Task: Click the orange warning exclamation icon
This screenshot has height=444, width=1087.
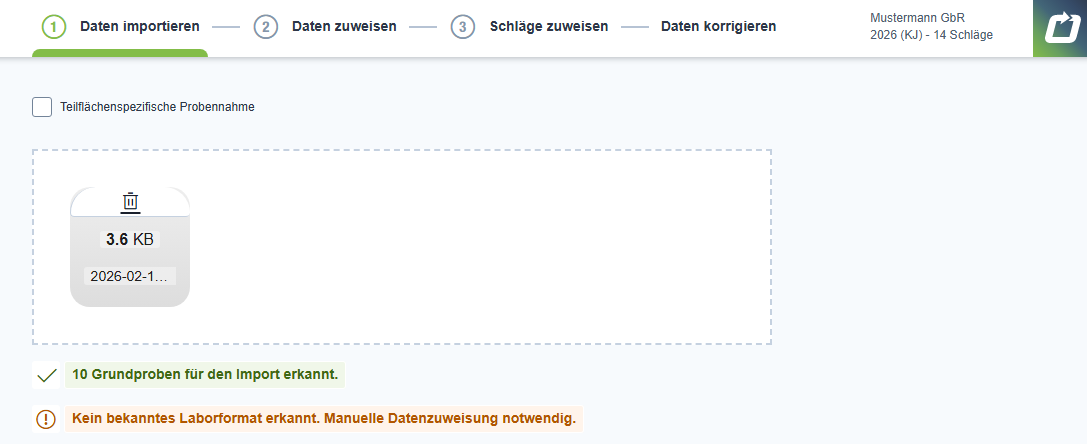Action: point(46,419)
